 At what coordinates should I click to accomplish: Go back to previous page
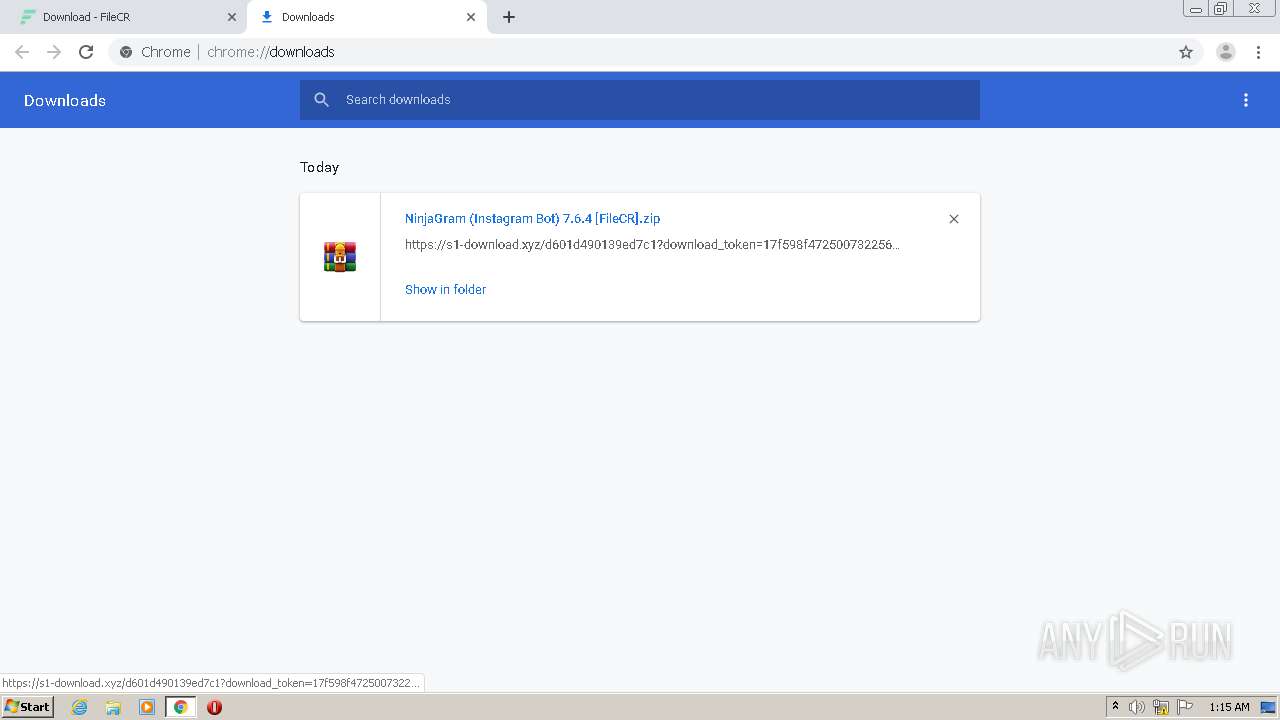(x=22, y=52)
